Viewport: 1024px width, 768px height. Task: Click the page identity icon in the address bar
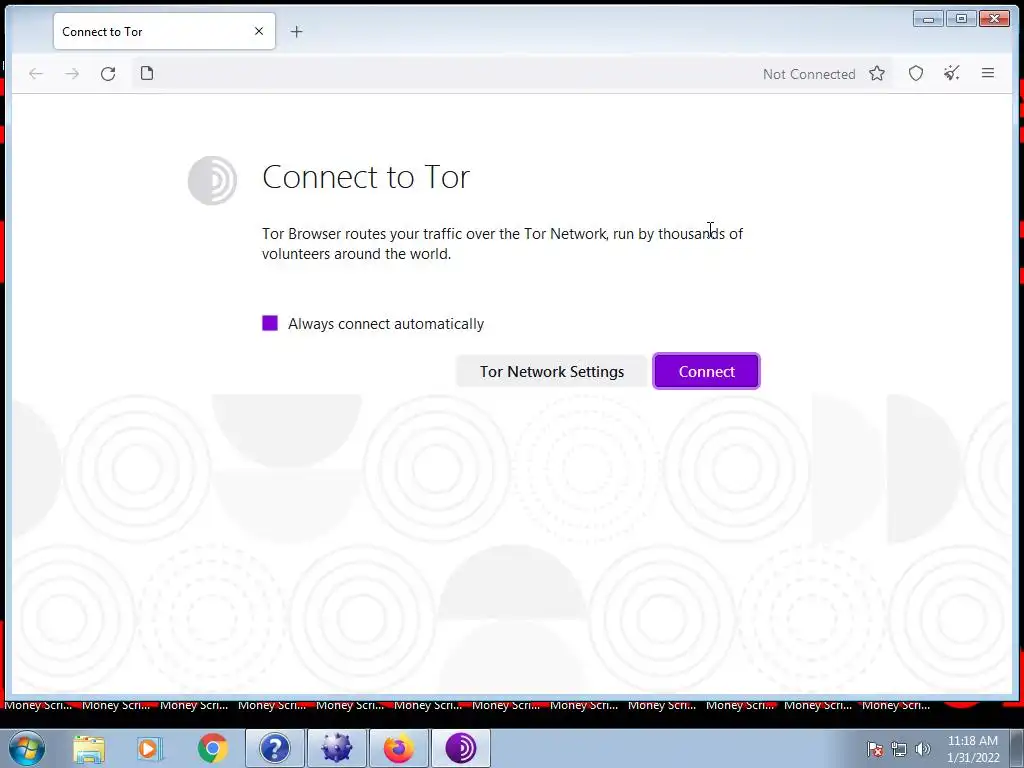[x=147, y=73]
